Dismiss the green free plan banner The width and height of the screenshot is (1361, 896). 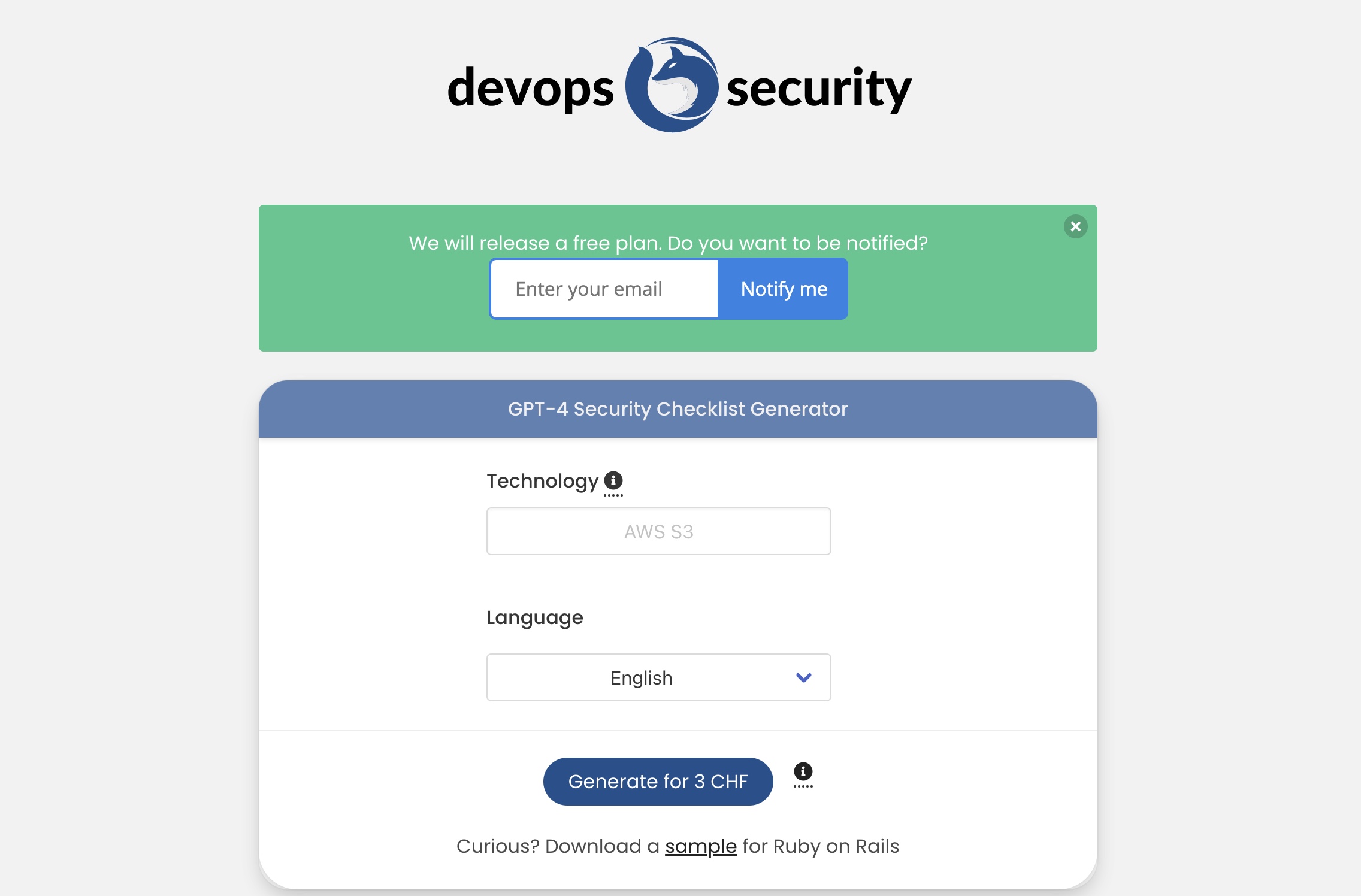[x=1075, y=226]
